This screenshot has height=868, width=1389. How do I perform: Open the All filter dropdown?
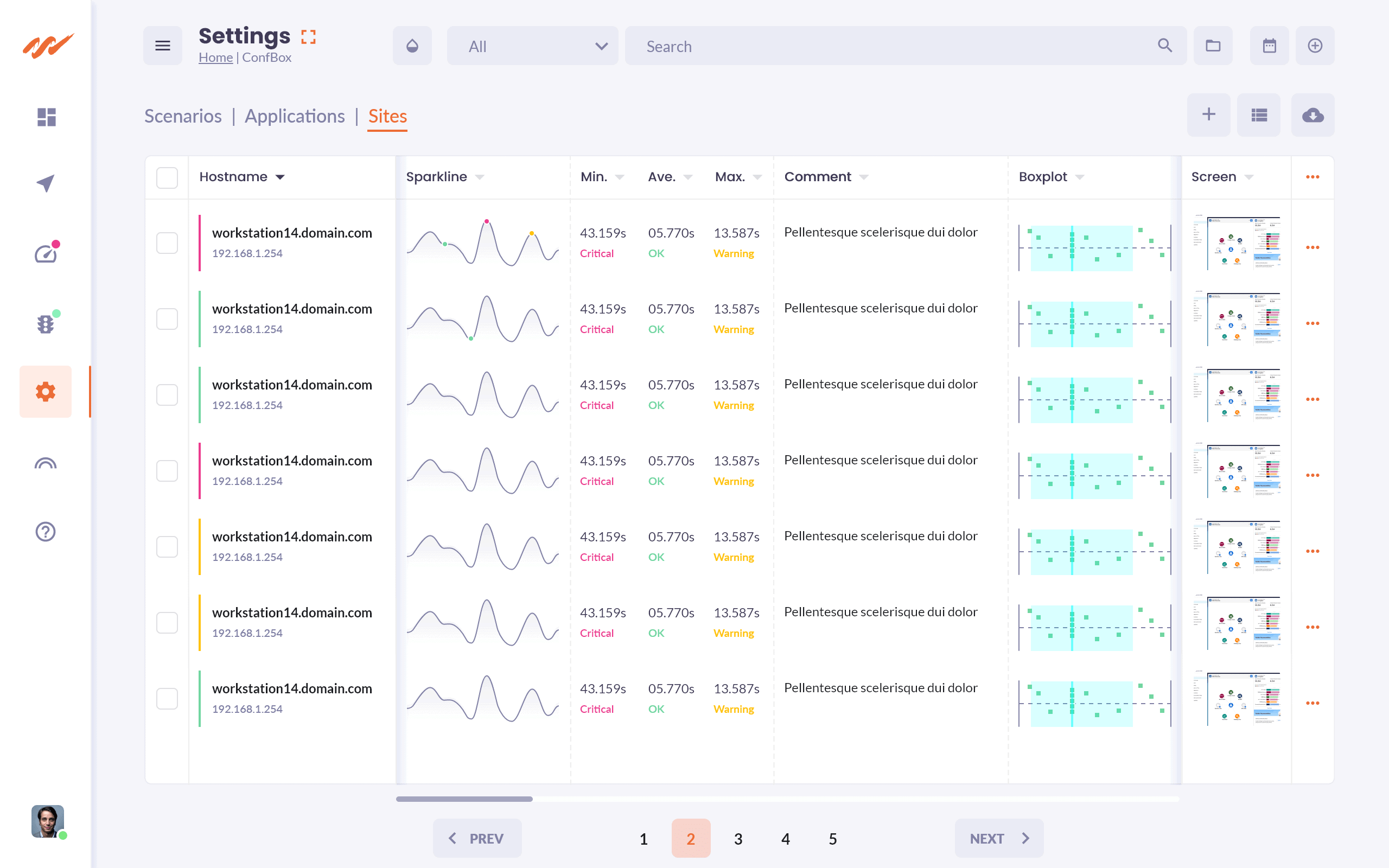tap(532, 46)
